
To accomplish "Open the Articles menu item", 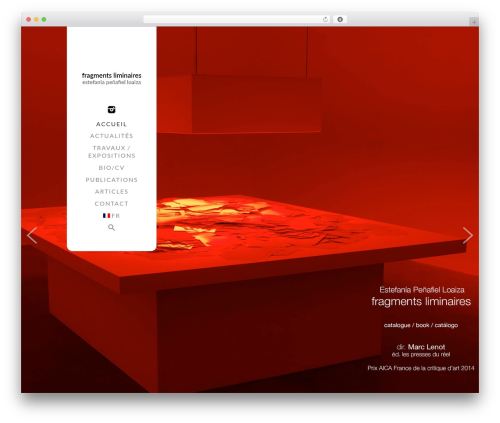I will (x=111, y=191).
